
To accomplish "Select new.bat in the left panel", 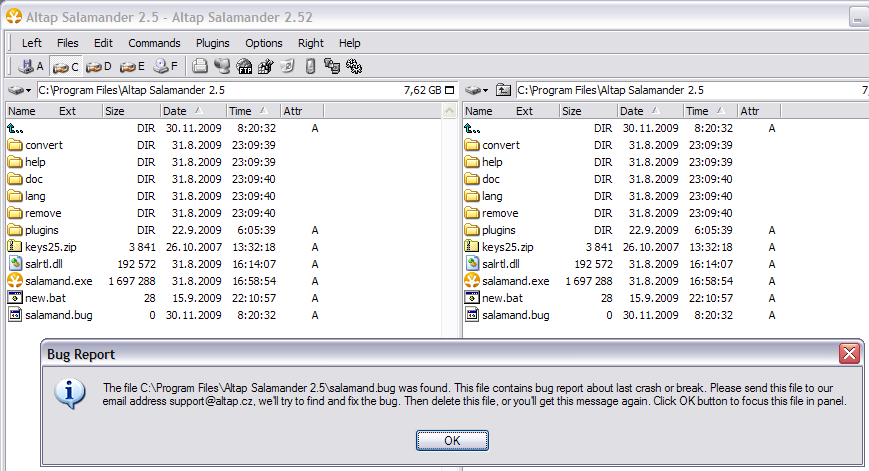I will (37, 298).
